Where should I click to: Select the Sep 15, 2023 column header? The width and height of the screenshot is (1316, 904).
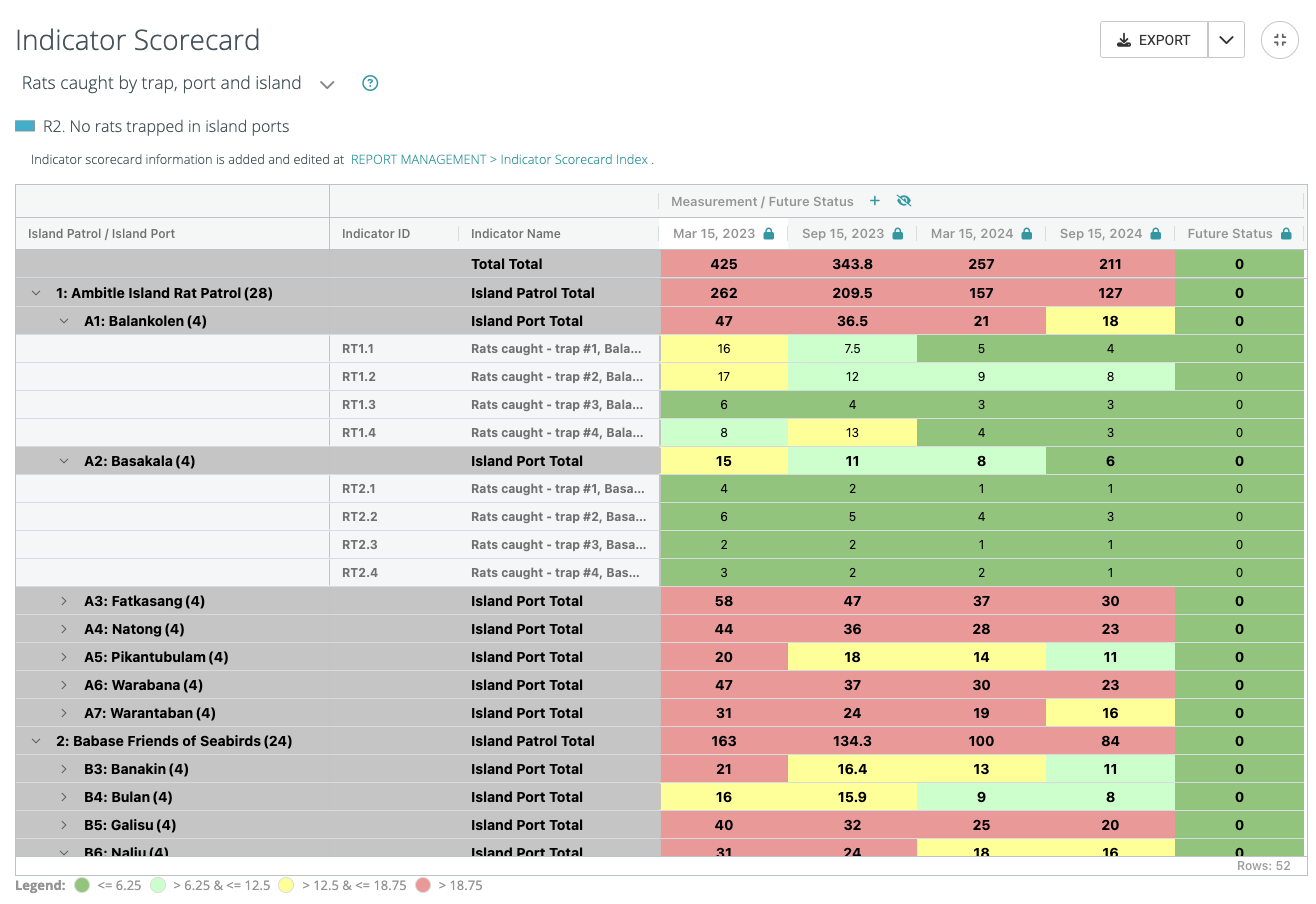tap(842, 233)
